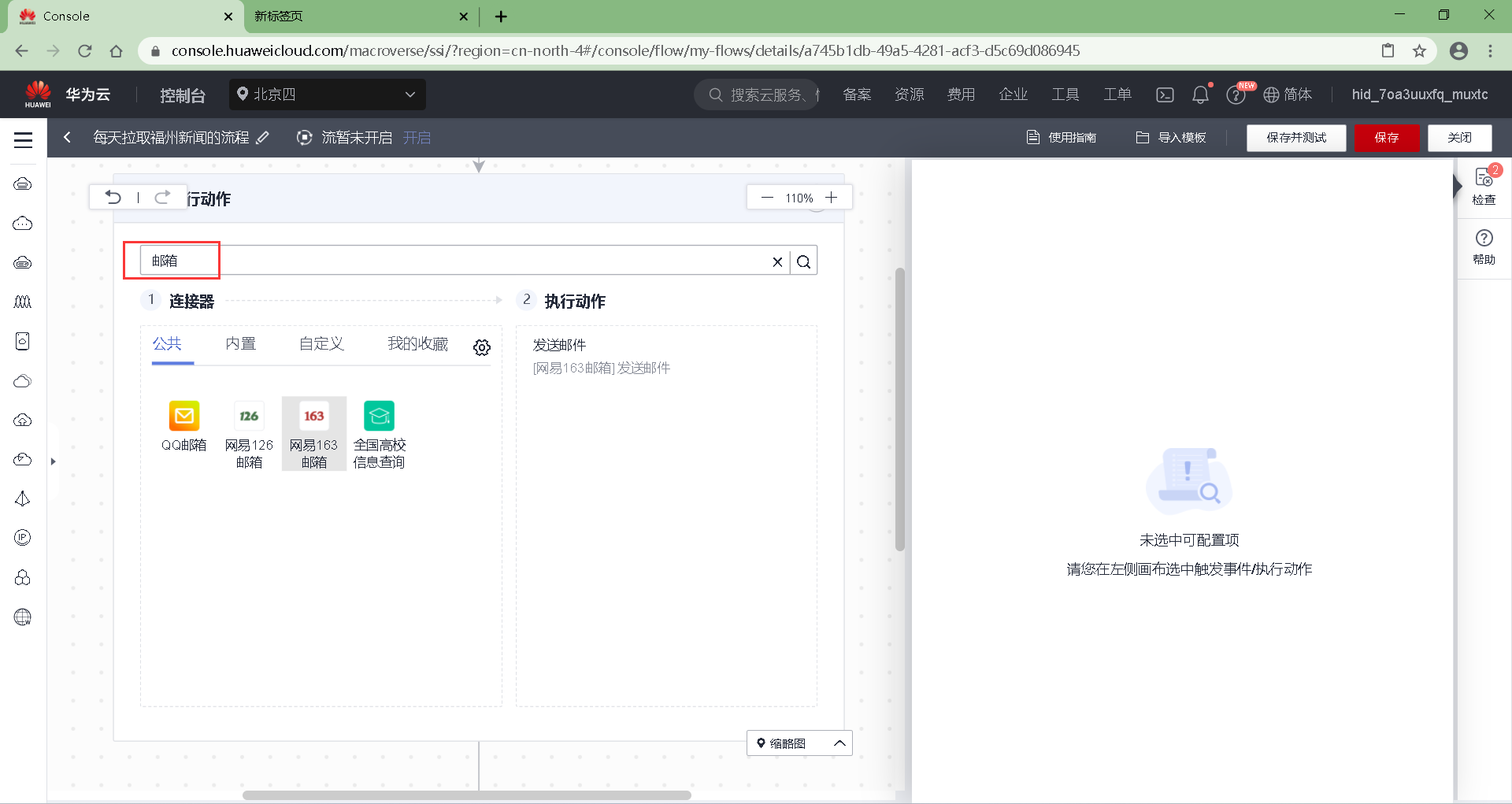Go back using the flow header arrow
The image size is (1512, 804).
68,137
